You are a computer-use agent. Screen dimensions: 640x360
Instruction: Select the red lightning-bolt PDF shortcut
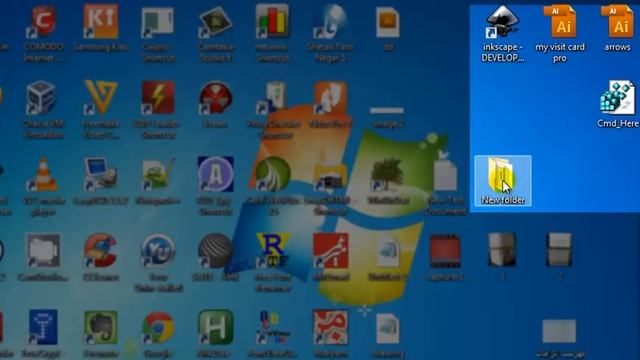pos(158,109)
